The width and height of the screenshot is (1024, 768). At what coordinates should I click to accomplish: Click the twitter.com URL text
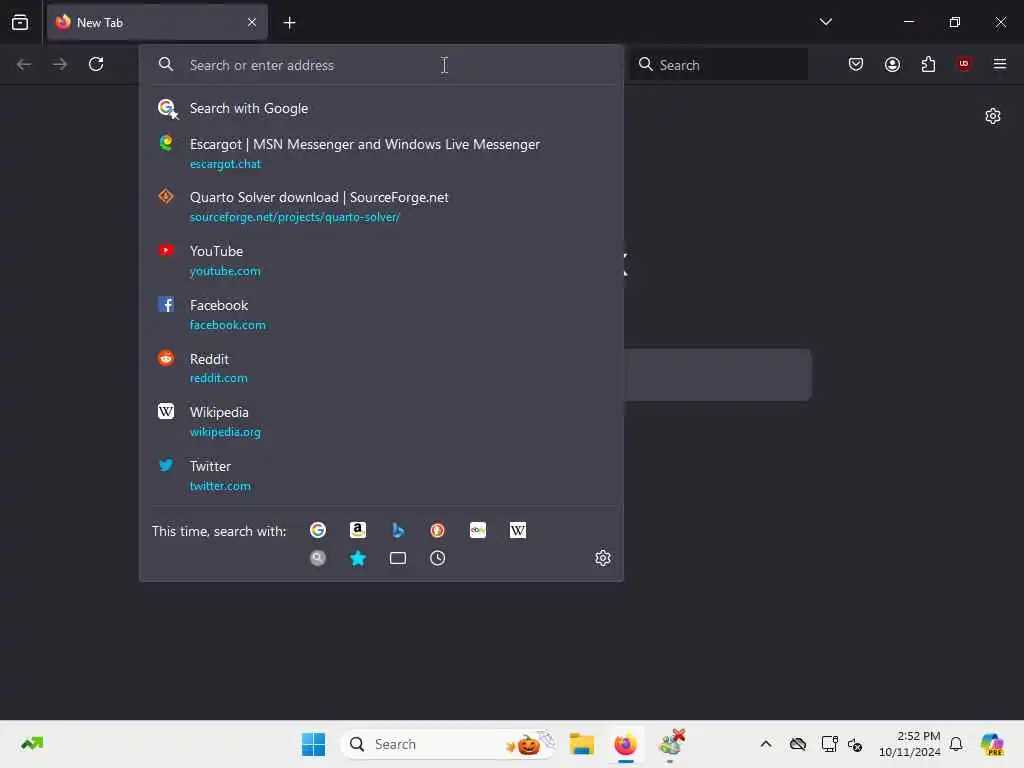click(x=220, y=486)
